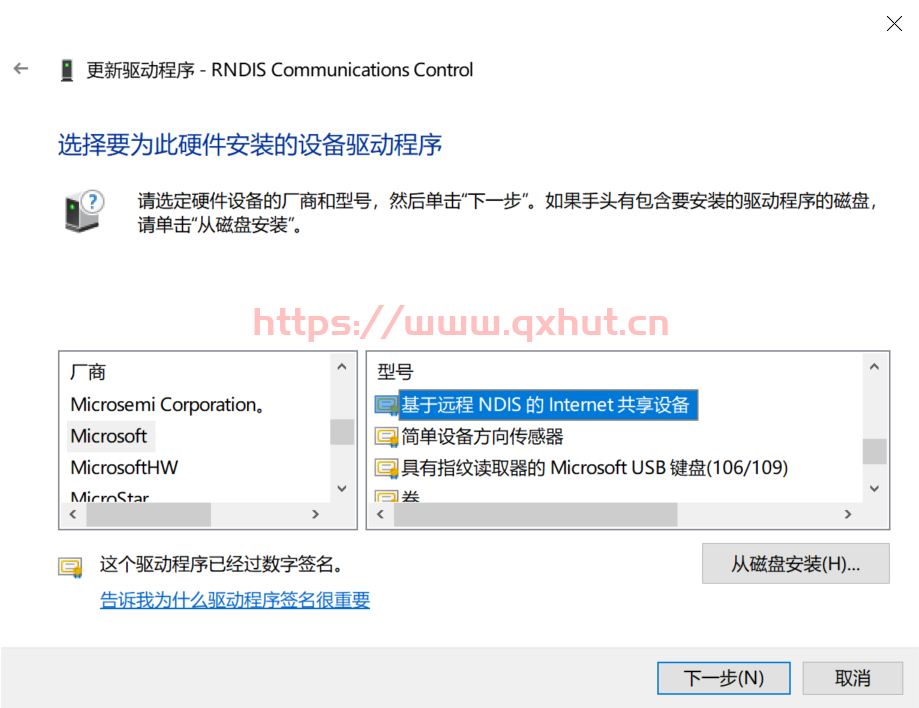This screenshot has width=919, height=708.
Task: Close the update driver dialog
Action: [894, 23]
